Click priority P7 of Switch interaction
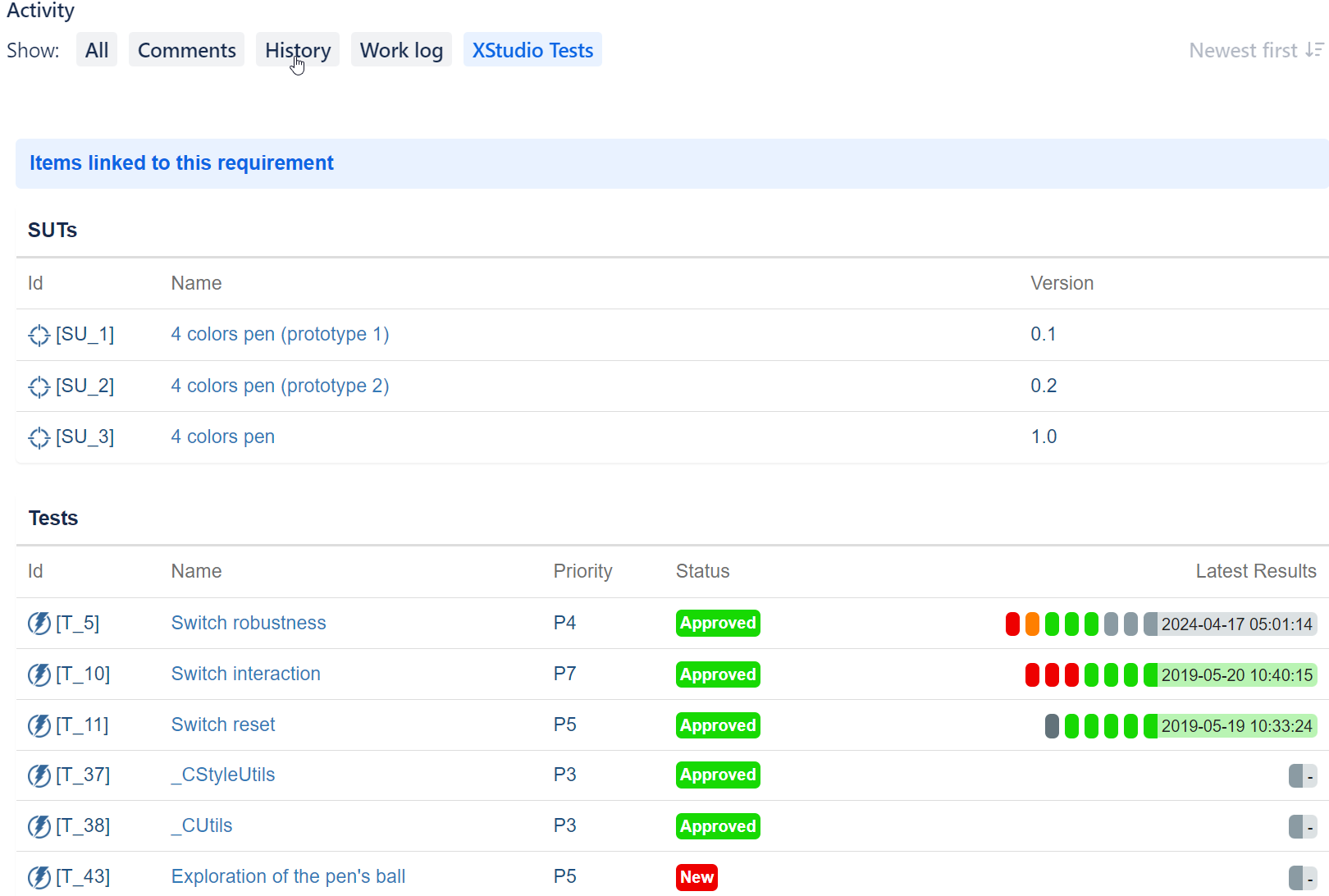 (x=564, y=674)
